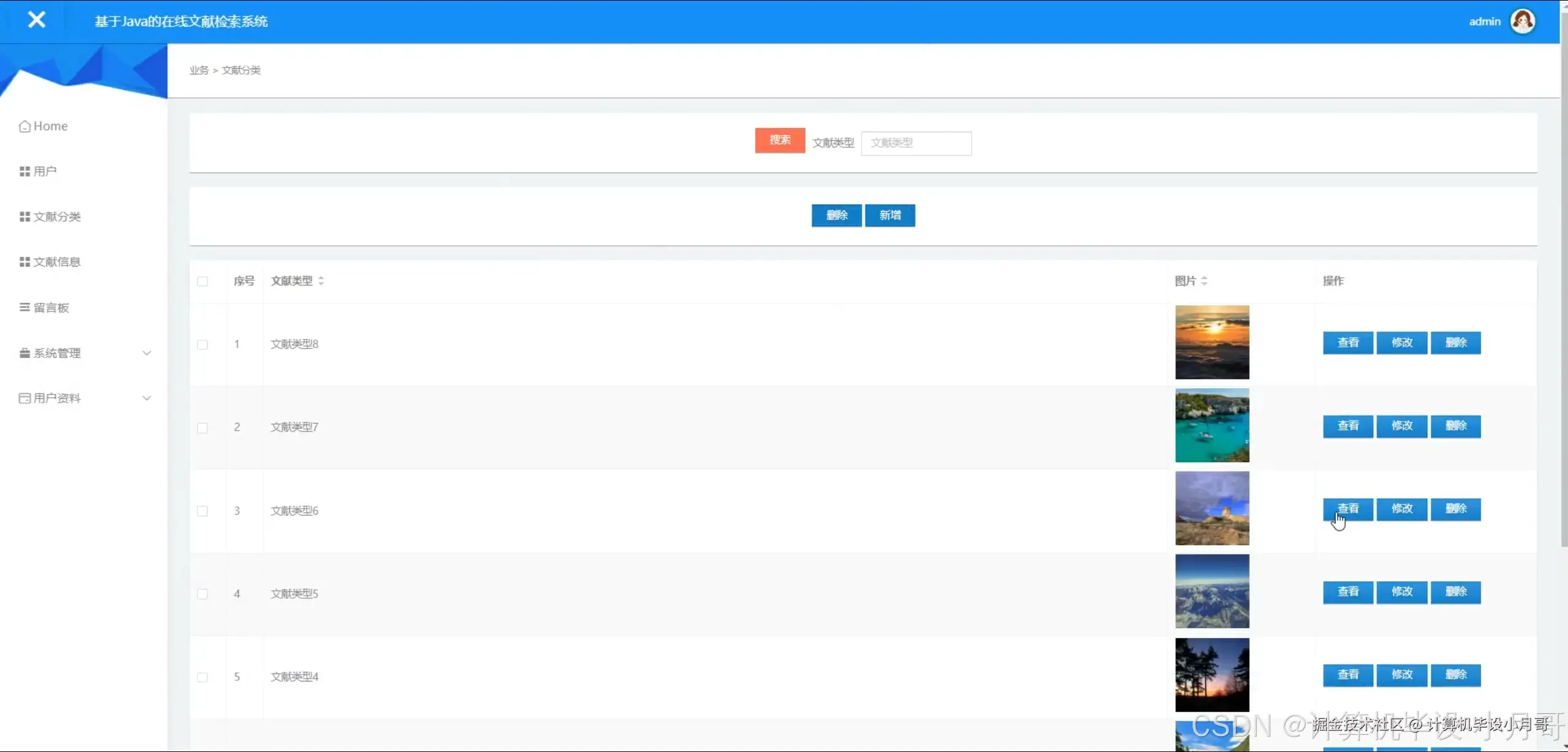Click the orange 搜索 button
This screenshot has height=752, width=1568.
[780, 140]
